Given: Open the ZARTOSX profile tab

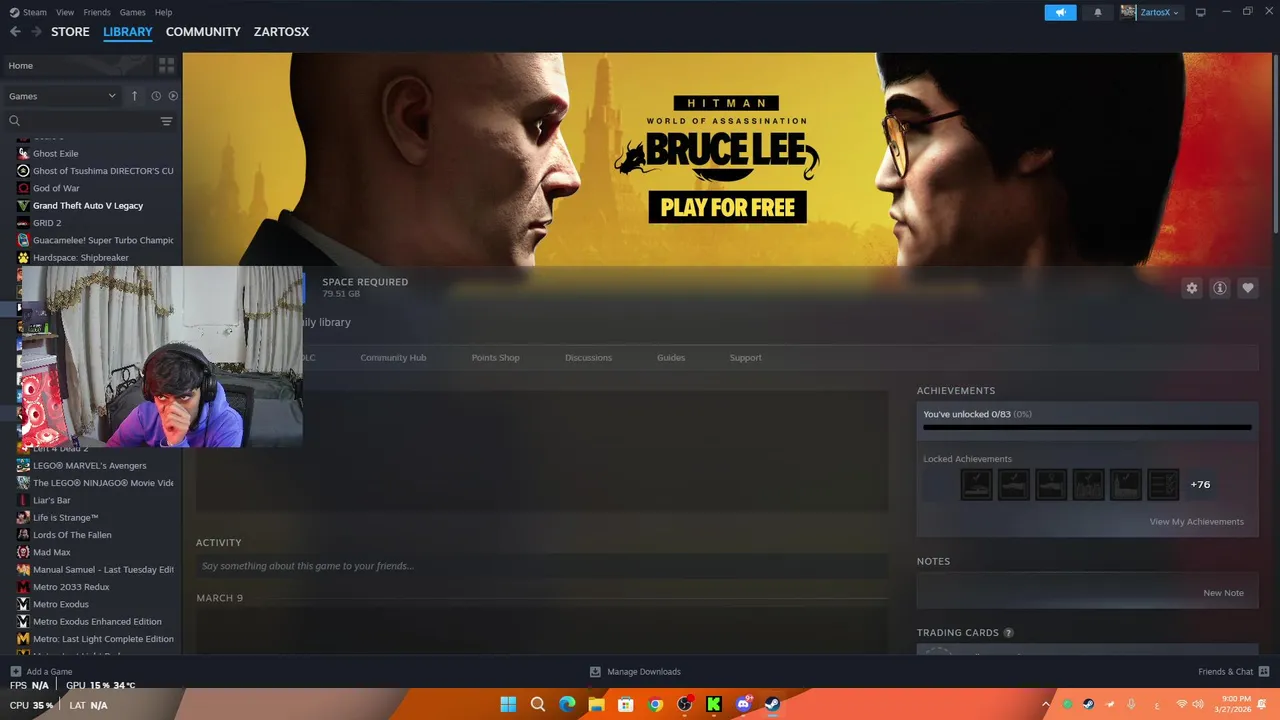Looking at the screenshot, I should click(281, 32).
